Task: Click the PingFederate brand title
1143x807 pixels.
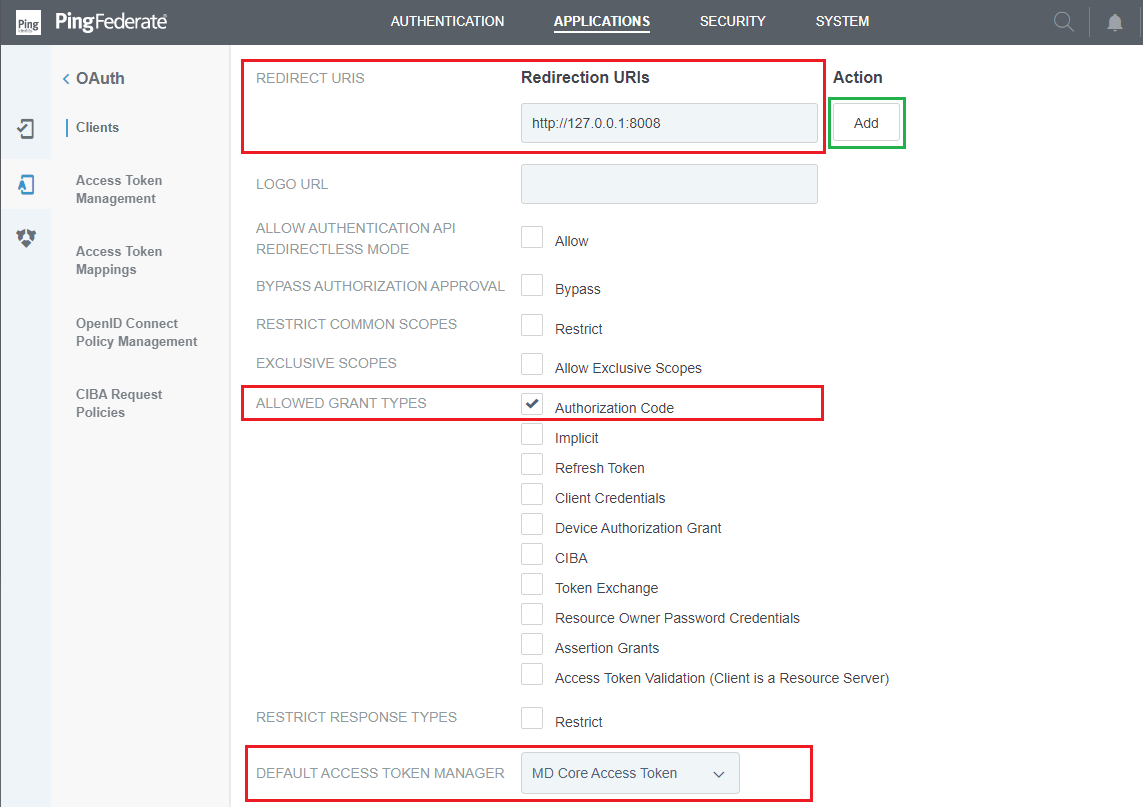Action: [111, 22]
